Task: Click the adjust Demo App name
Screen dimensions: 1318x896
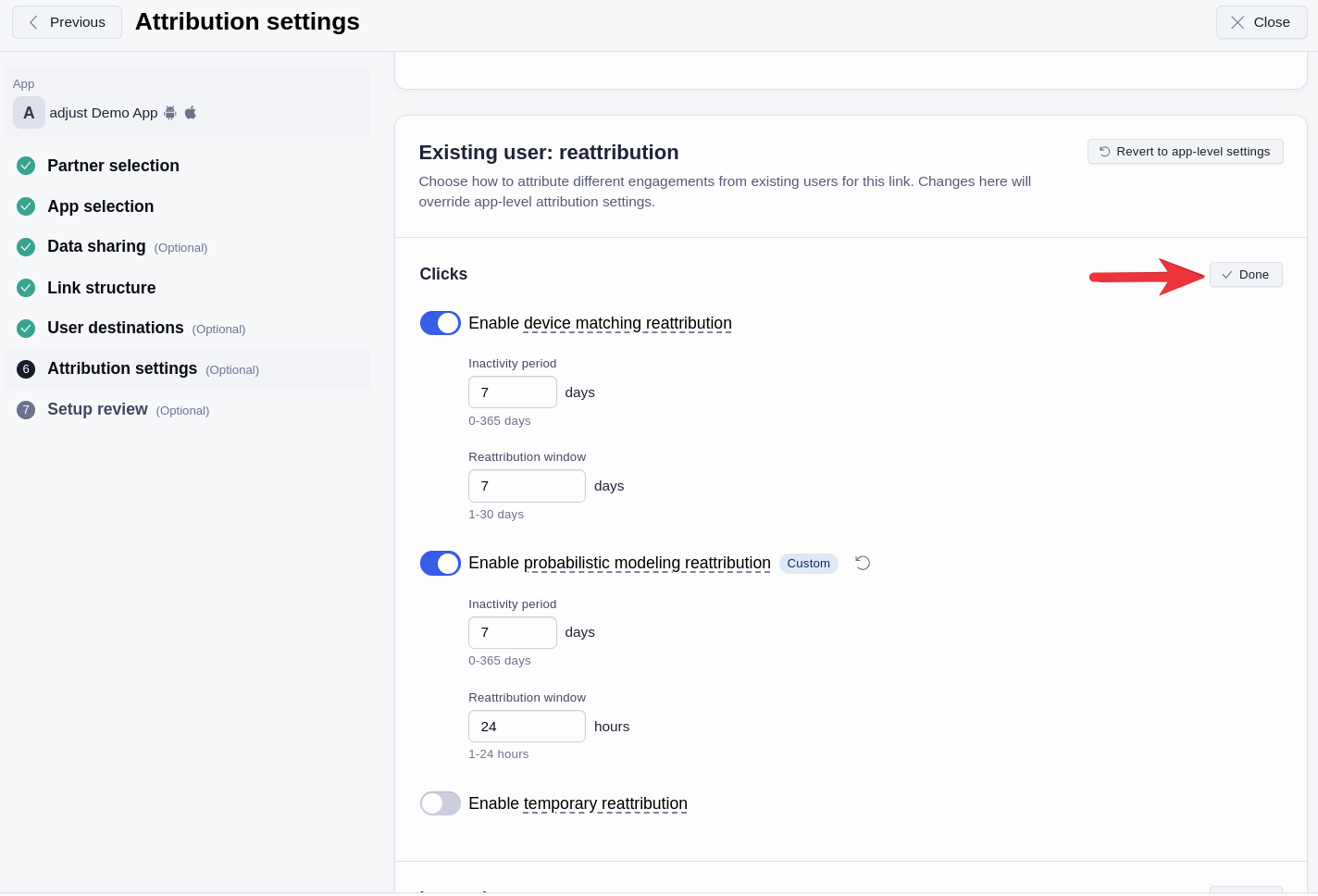Action: point(104,113)
